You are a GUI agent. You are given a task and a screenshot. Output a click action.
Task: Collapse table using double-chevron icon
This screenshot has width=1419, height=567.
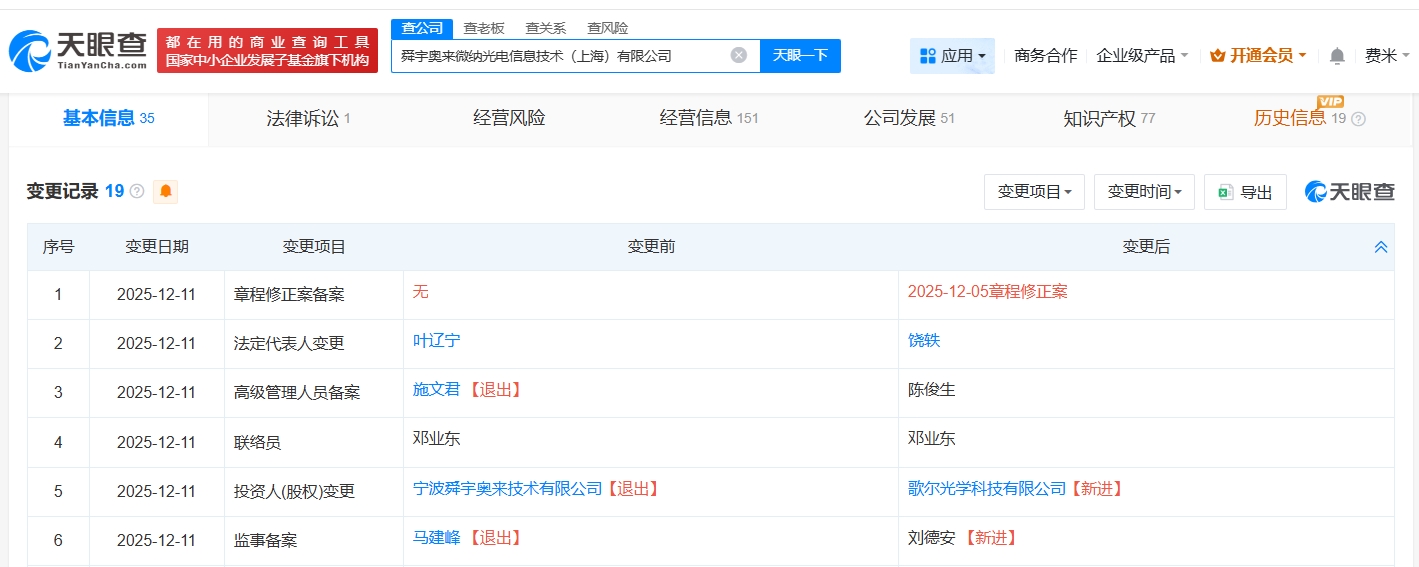click(1381, 247)
